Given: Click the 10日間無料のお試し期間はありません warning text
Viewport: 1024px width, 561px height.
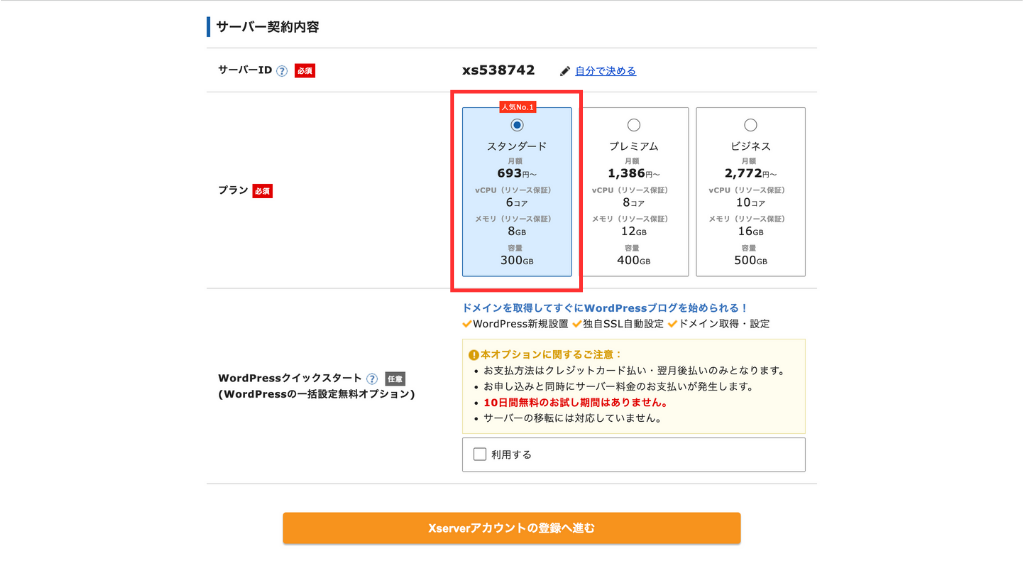Looking at the screenshot, I should pos(577,402).
